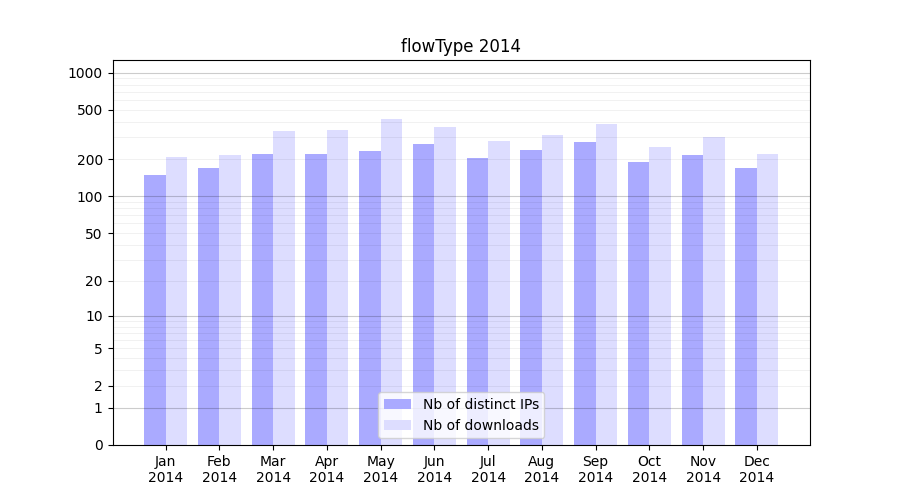
Task: Click the 'Feb 2014' x-axis label
Action: [219, 469]
